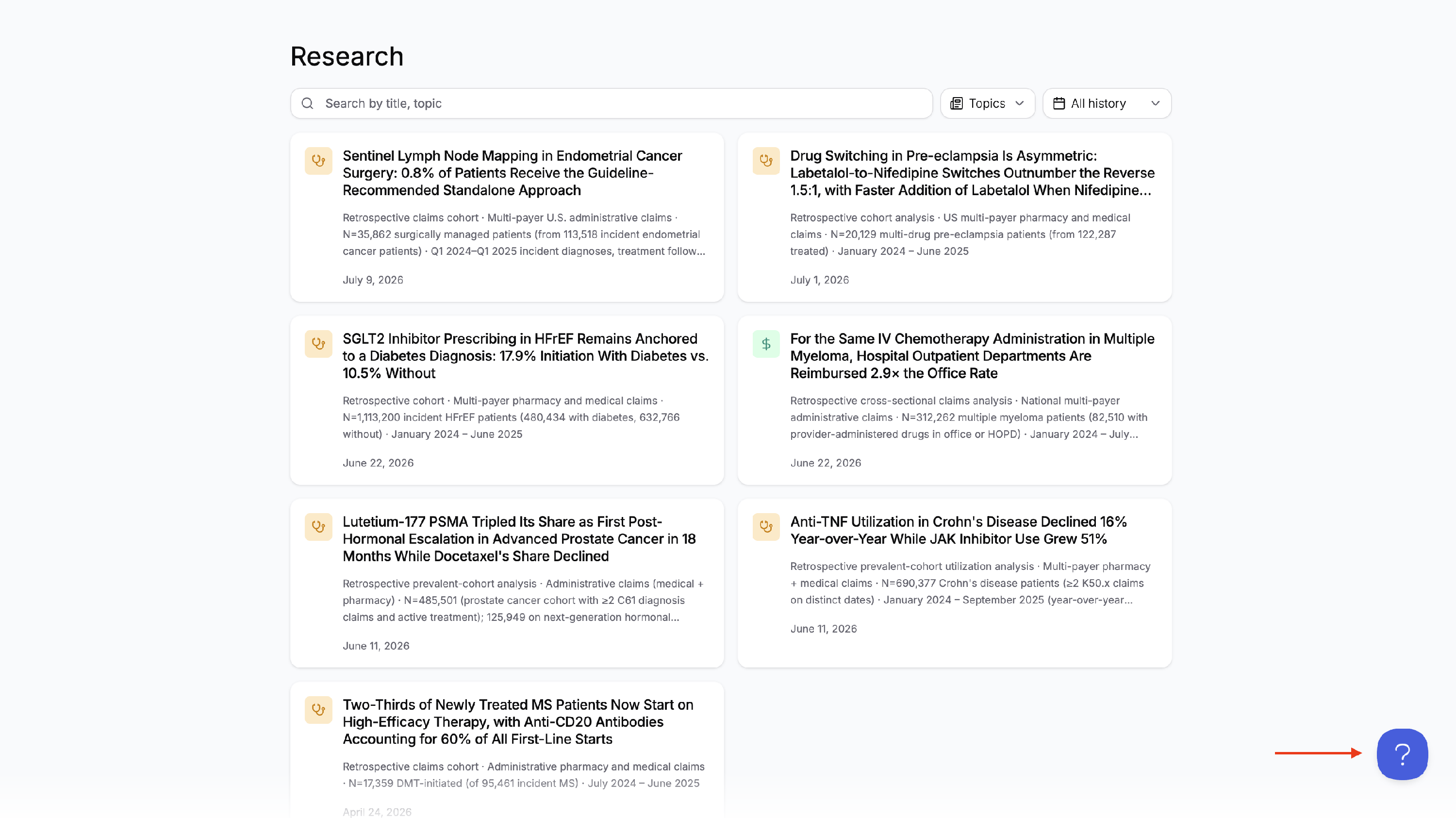This screenshot has height=818, width=1456.
Task: Open the IV Chemotherapy Multiple Myeloma reimbursement article
Action: (x=954, y=400)
